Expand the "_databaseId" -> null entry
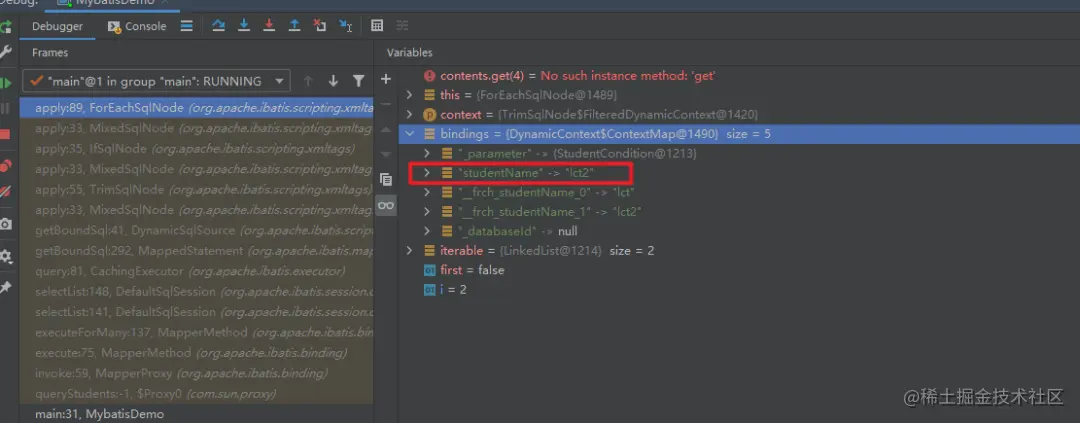 [427, 231]
